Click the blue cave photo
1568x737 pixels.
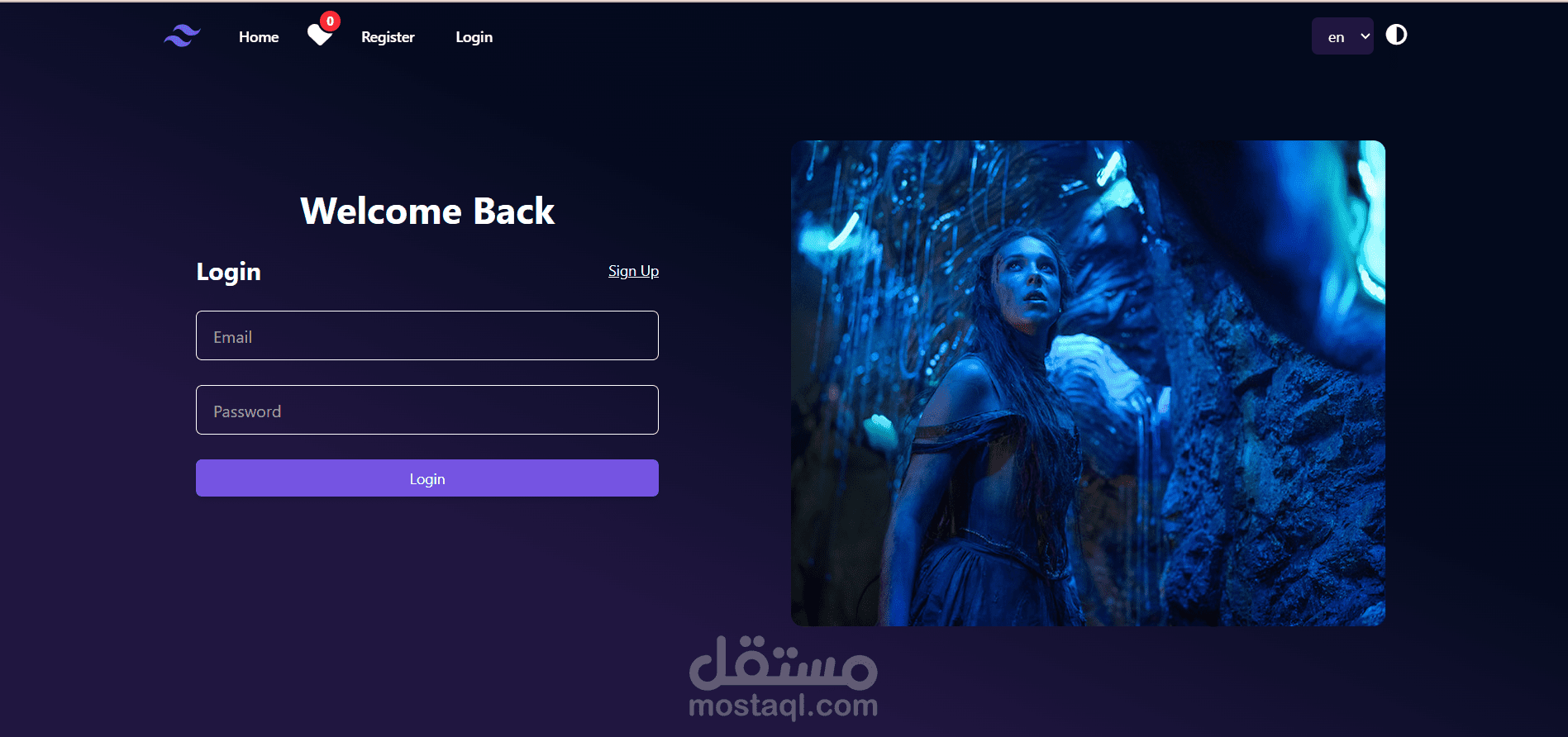pyautogui.click(x=1088, y=383)
